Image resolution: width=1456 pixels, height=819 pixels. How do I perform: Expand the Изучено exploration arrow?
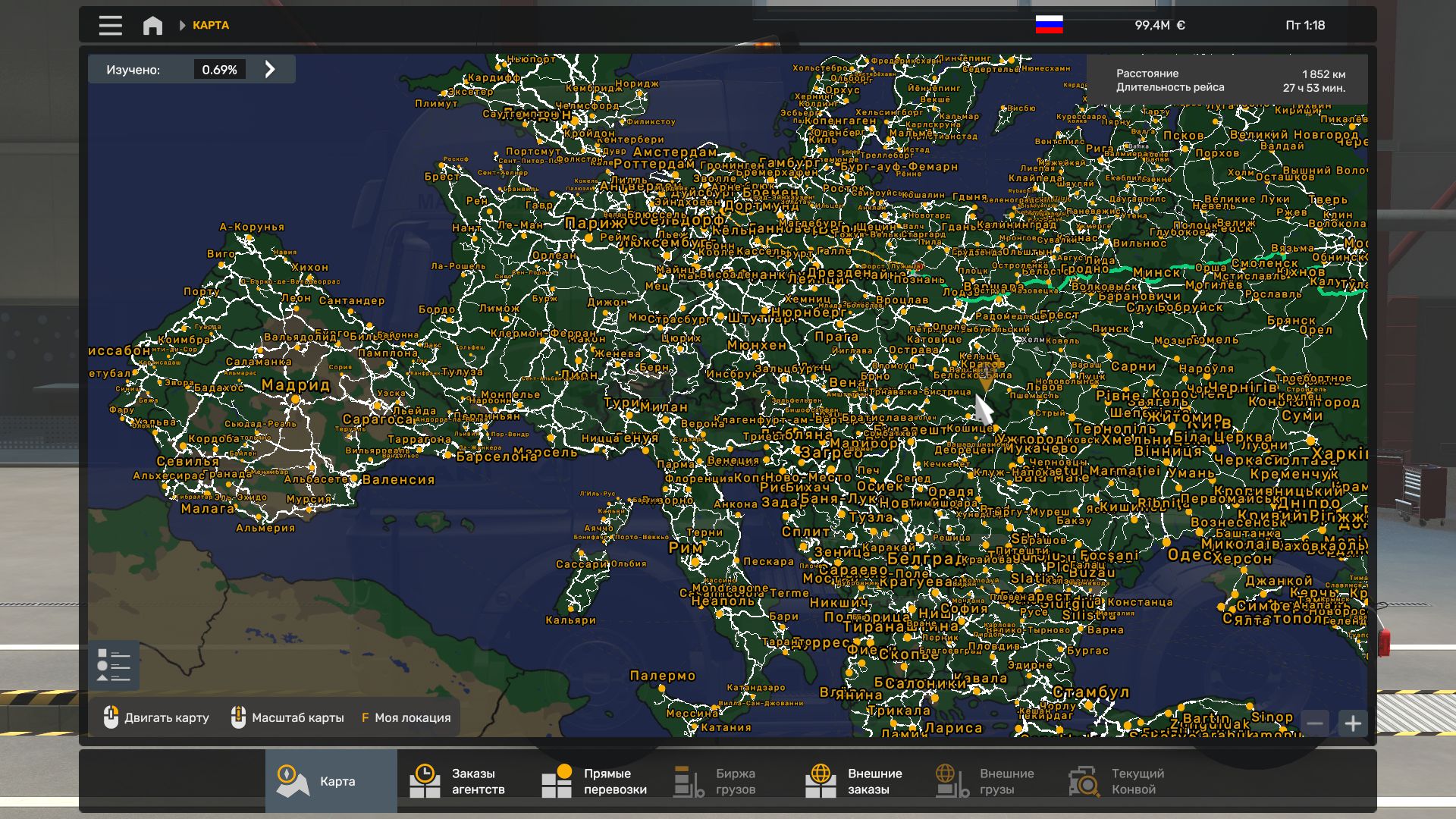coord(270,70)
